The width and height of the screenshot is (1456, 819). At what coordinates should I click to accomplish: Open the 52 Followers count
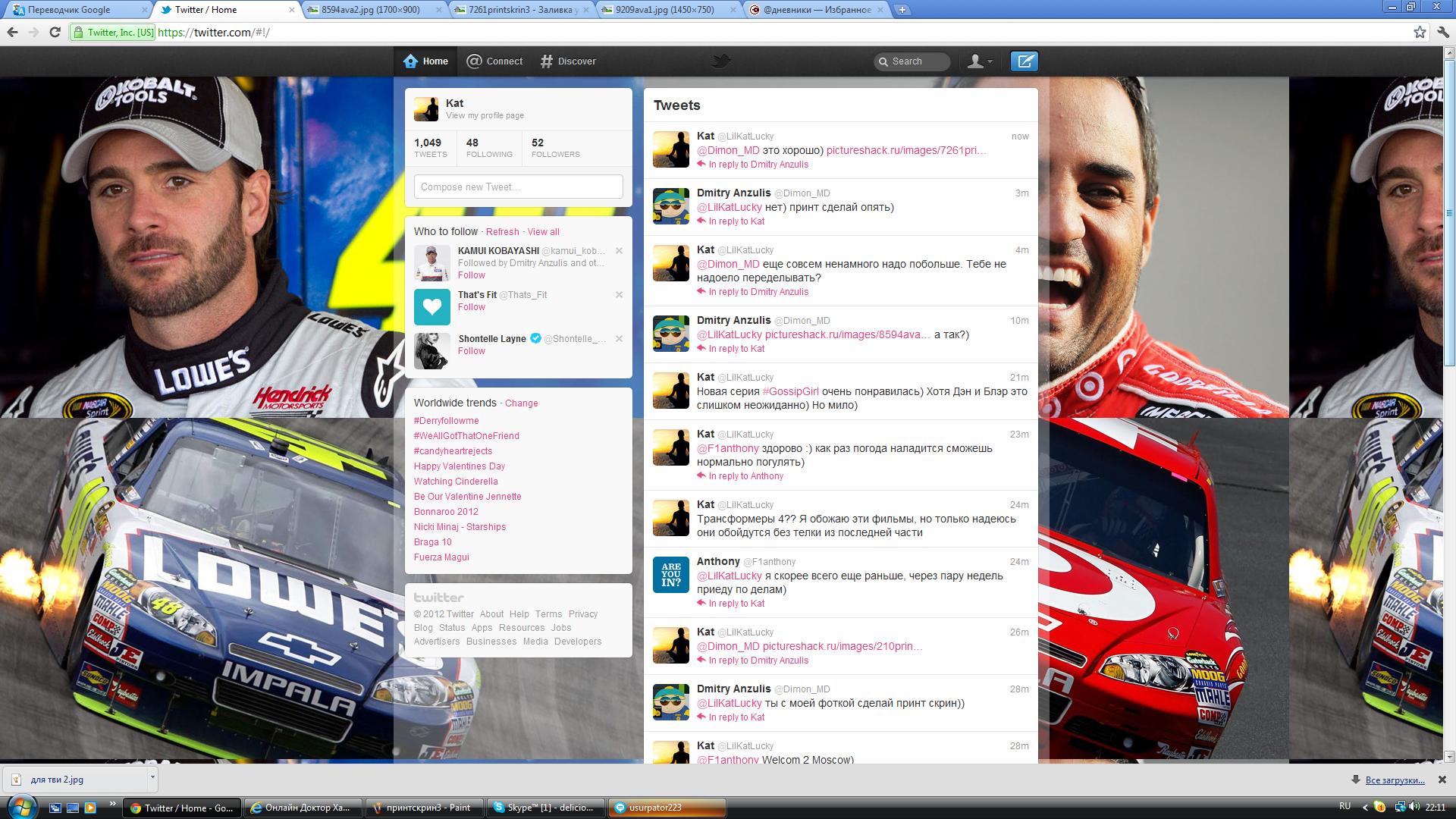coord(555,148)
